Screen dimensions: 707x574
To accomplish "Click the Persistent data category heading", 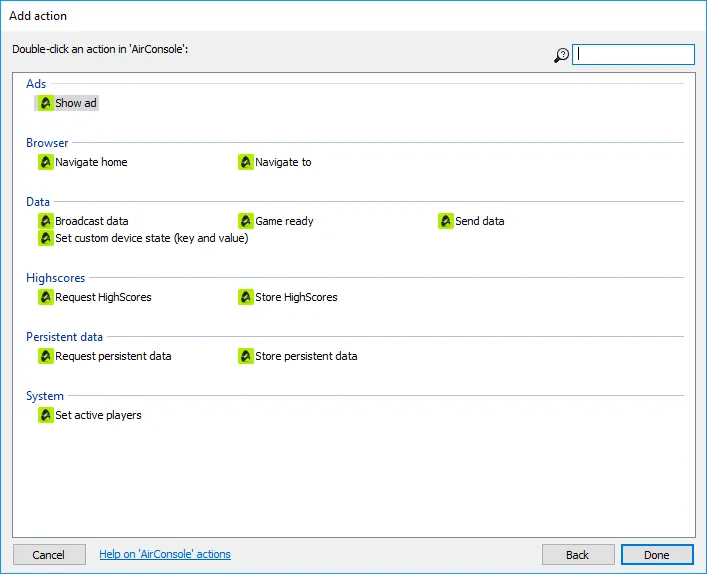I will (64, 337).
